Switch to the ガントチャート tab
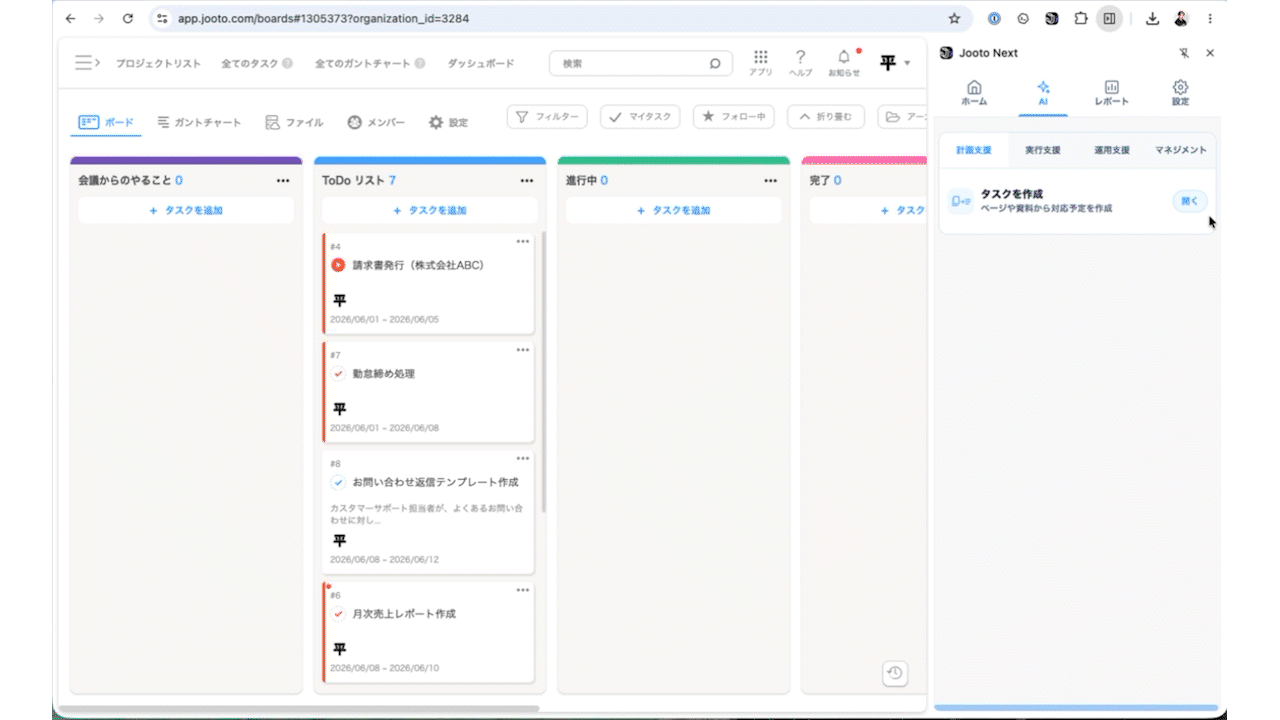This screenshot has height=720, width=1280. click(x=199, y=122)
